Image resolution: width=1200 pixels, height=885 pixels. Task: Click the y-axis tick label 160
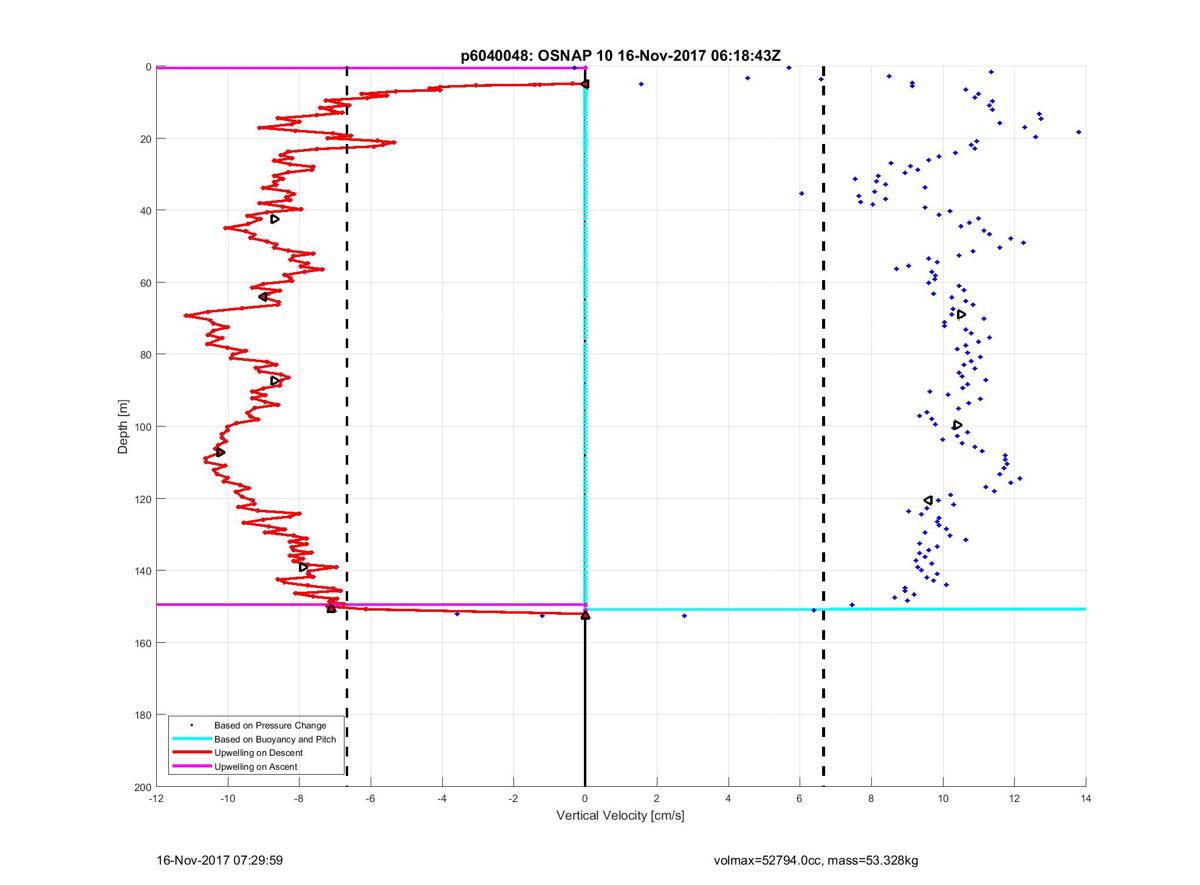point(142,643)
